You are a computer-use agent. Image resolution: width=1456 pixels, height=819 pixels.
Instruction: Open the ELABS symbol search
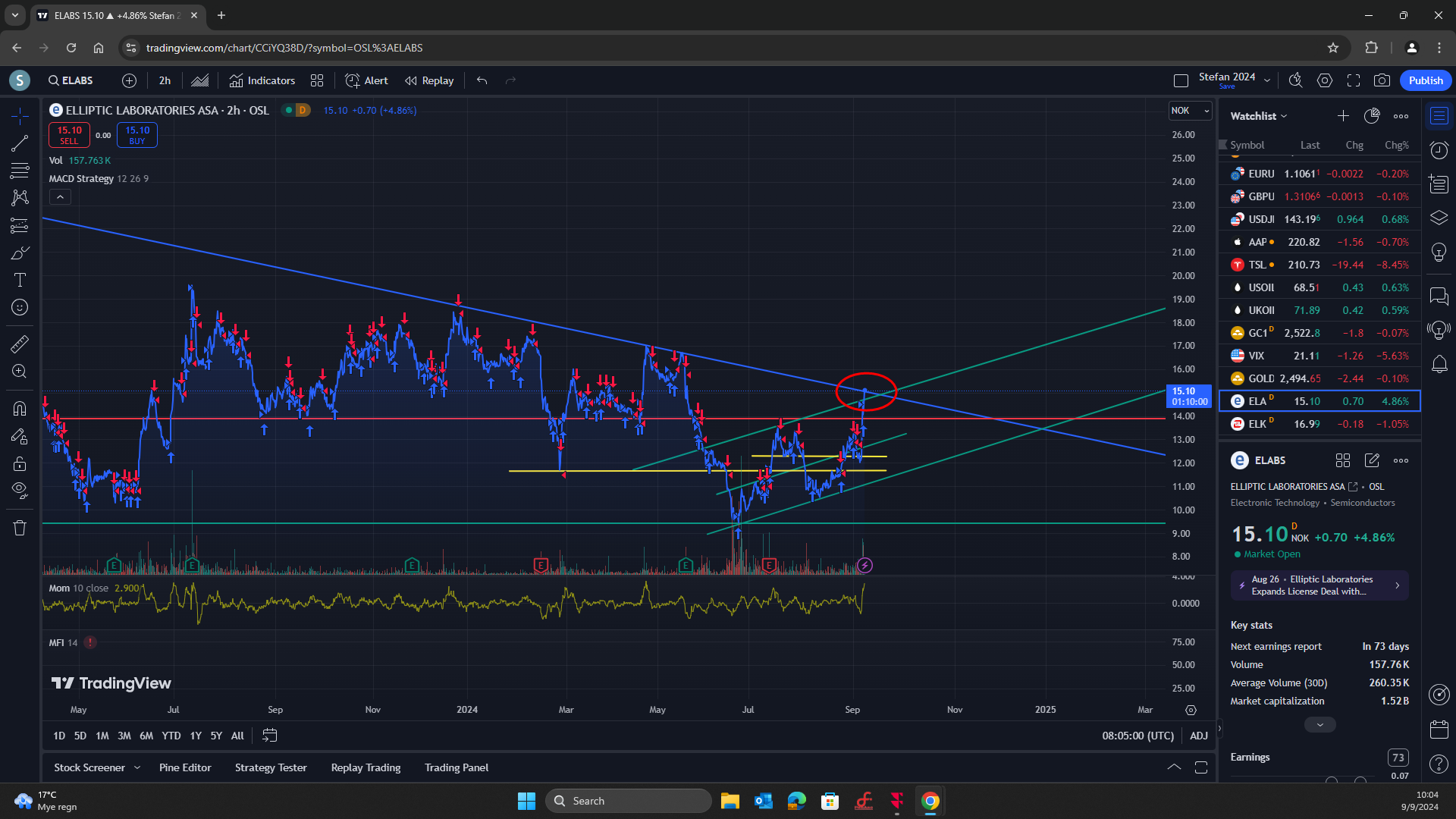[71, 80]
